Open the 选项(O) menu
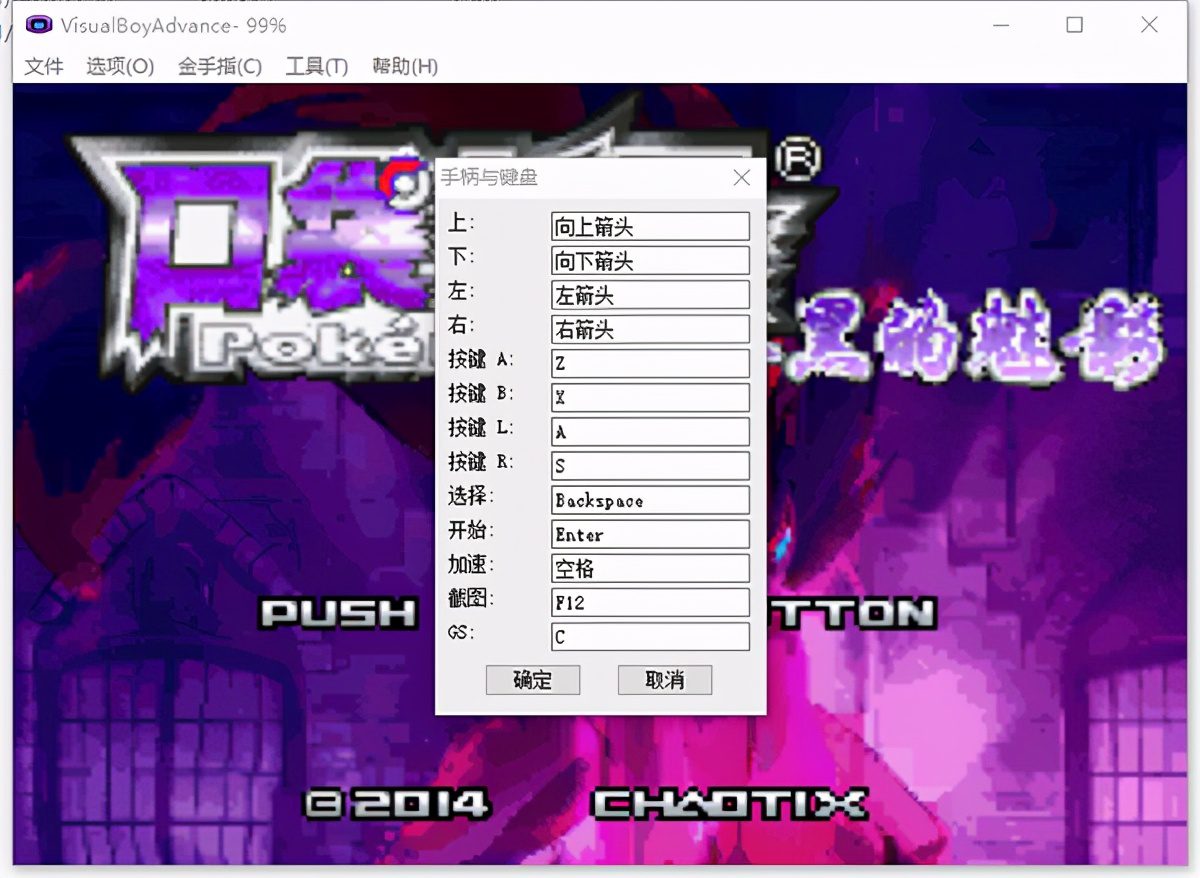 coord(120,67)
